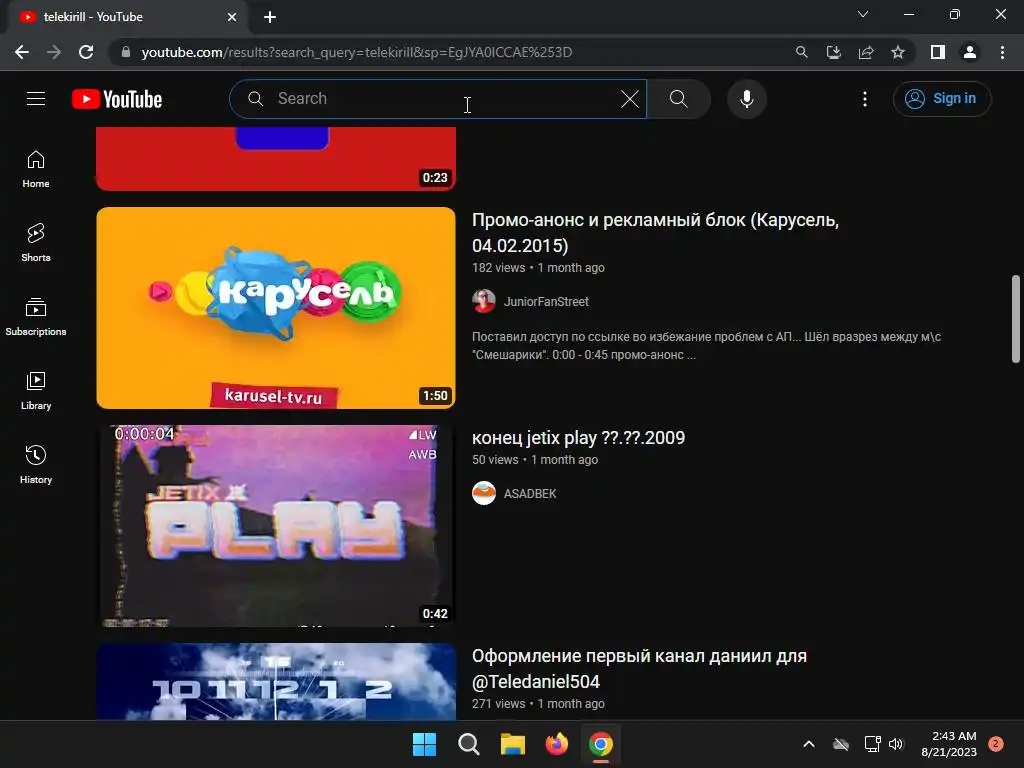Open Shorts in sidebar
This screenshot has width=1024, height=768.
click(x=36, y=243)
